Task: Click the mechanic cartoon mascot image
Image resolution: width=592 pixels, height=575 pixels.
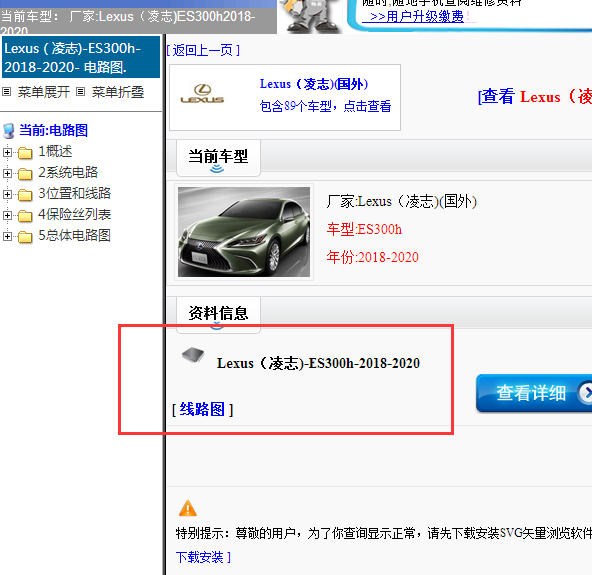Action: click(311, 16)
